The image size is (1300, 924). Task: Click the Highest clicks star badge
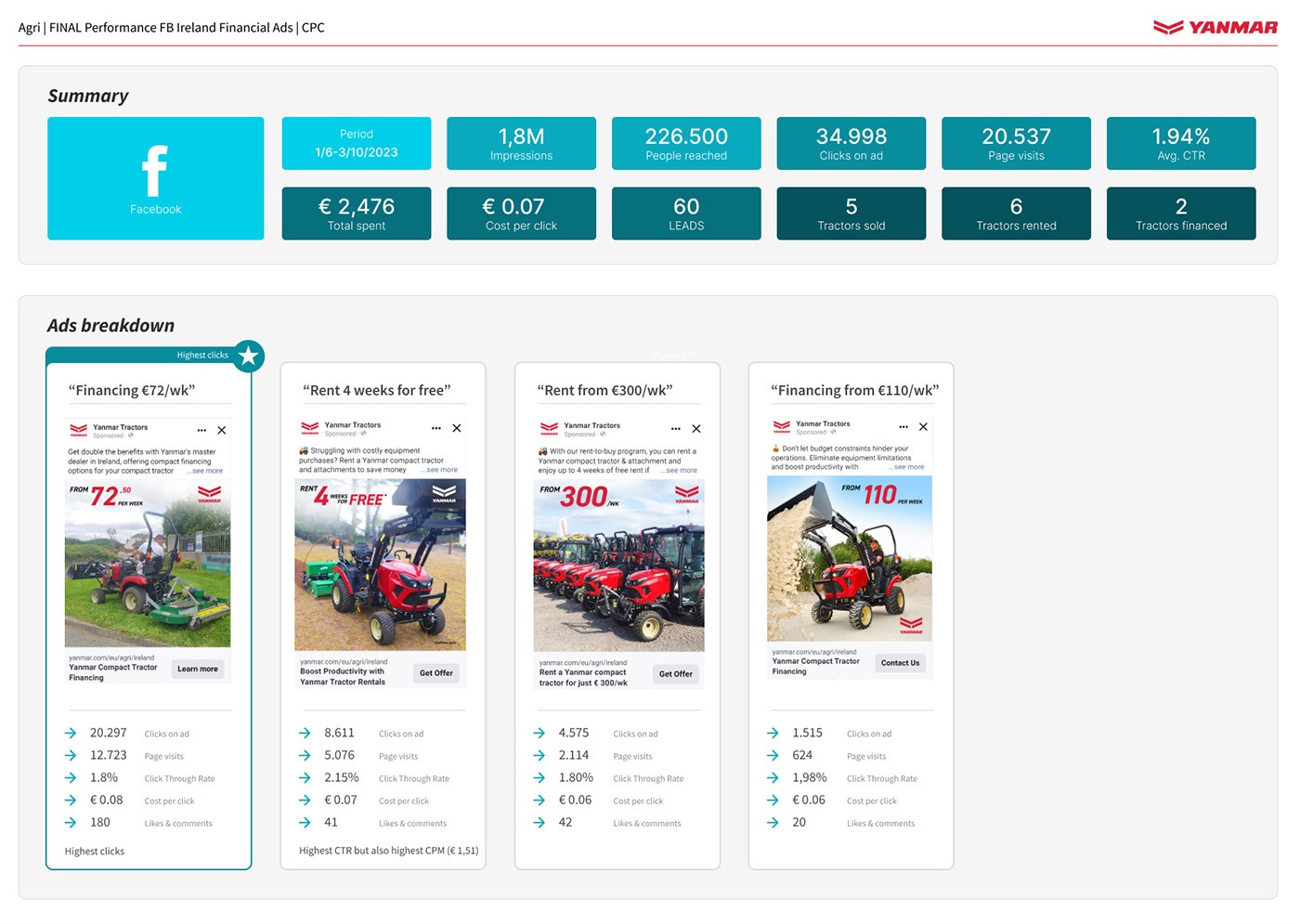[x=248, y=356]
